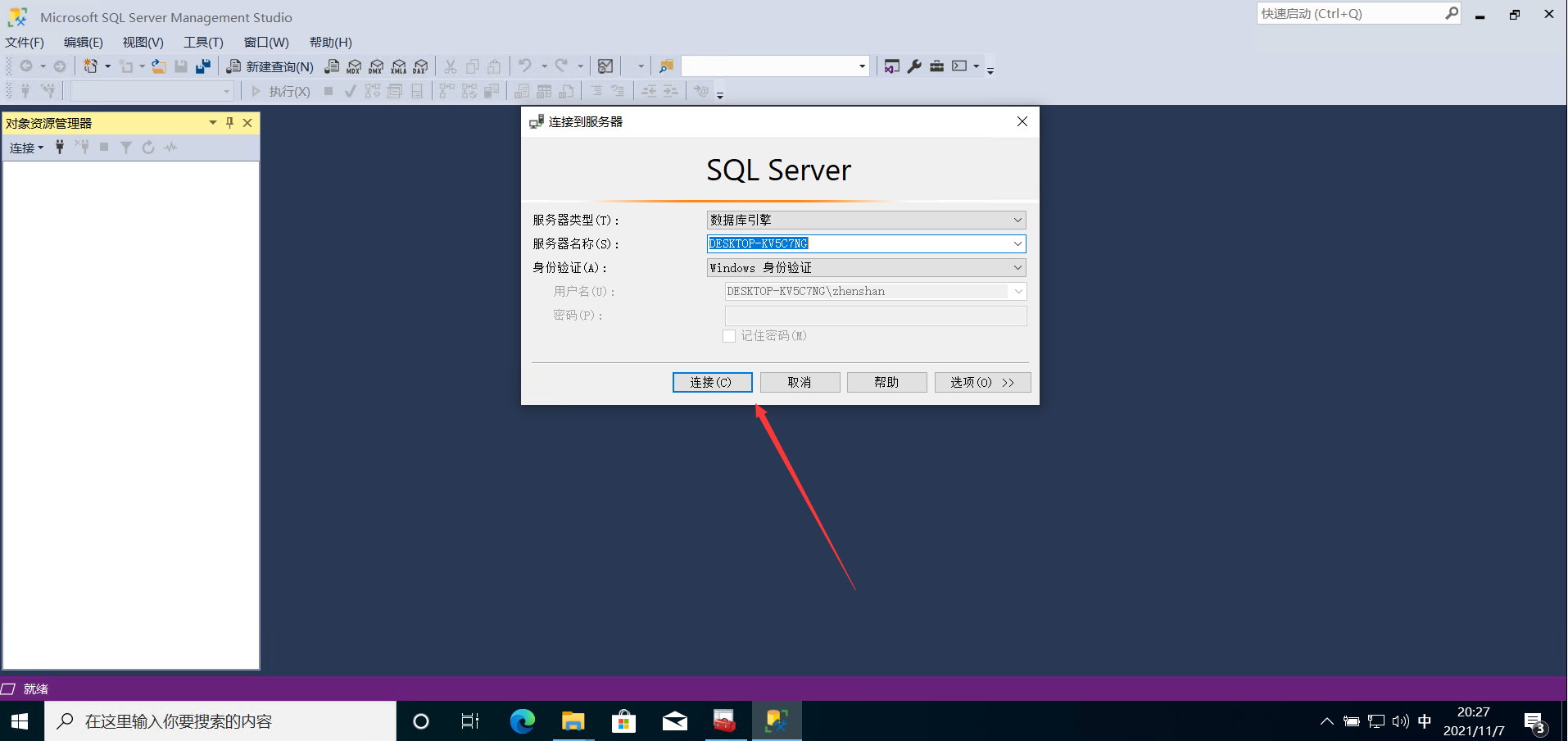This screenshot has height=741, width=1568.
Task: Expand the New Project dropdown arrow
Action: 107,66
